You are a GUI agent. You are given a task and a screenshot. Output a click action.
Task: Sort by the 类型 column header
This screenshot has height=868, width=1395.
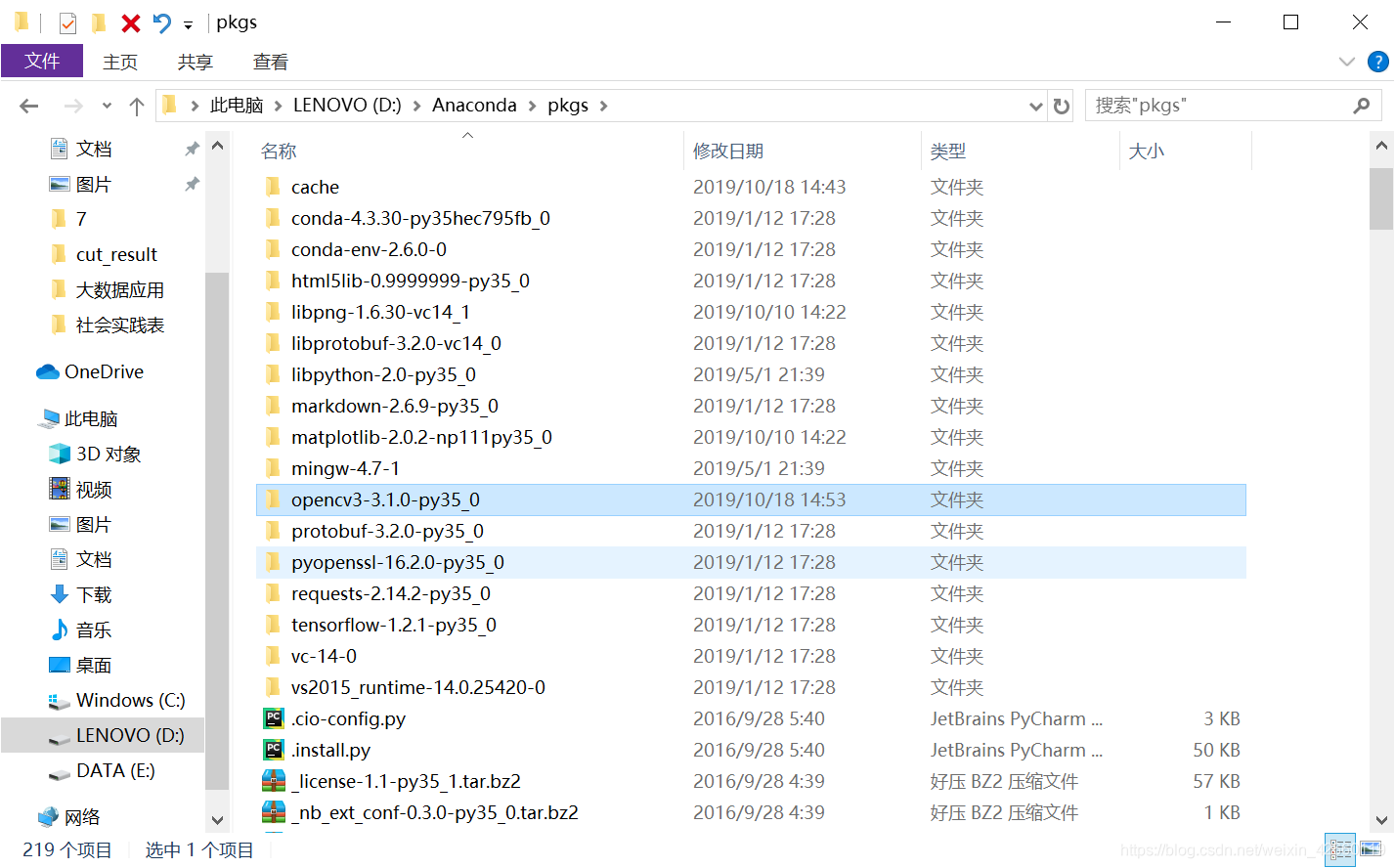click(948, 151)
